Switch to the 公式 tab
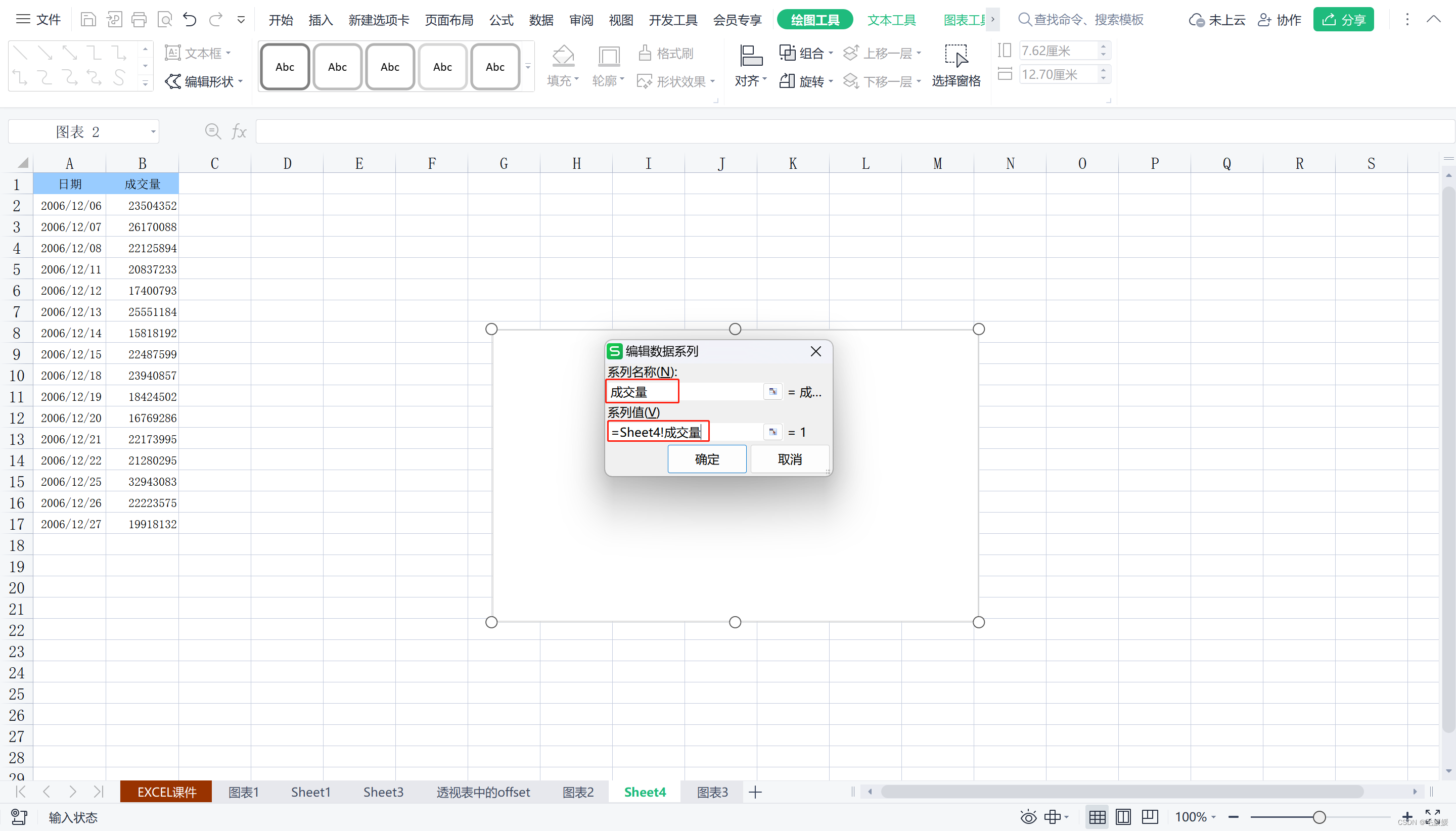This screenshot has height=831, width=1456. 501,20
